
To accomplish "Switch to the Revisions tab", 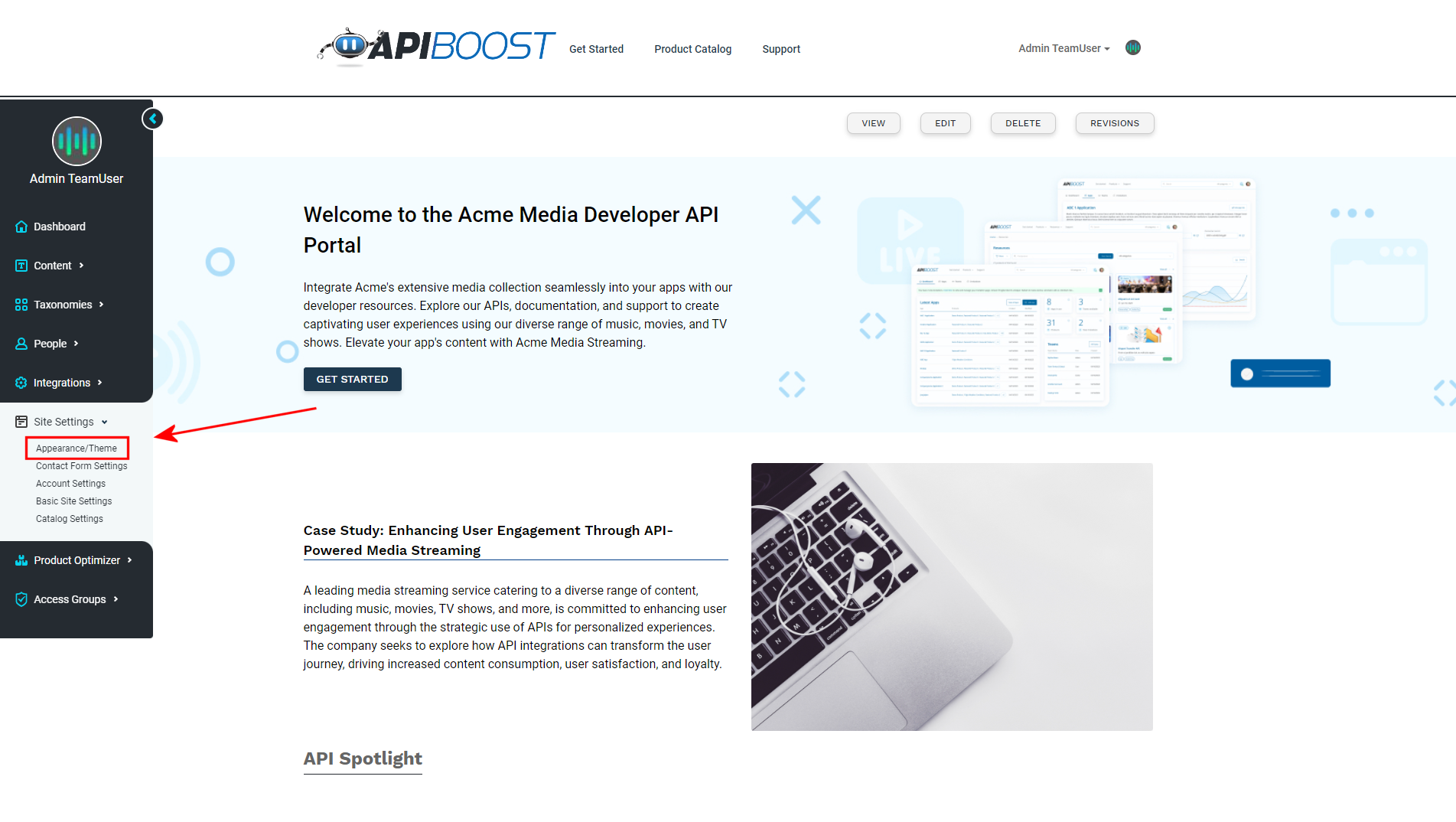I will [1115, 123].
